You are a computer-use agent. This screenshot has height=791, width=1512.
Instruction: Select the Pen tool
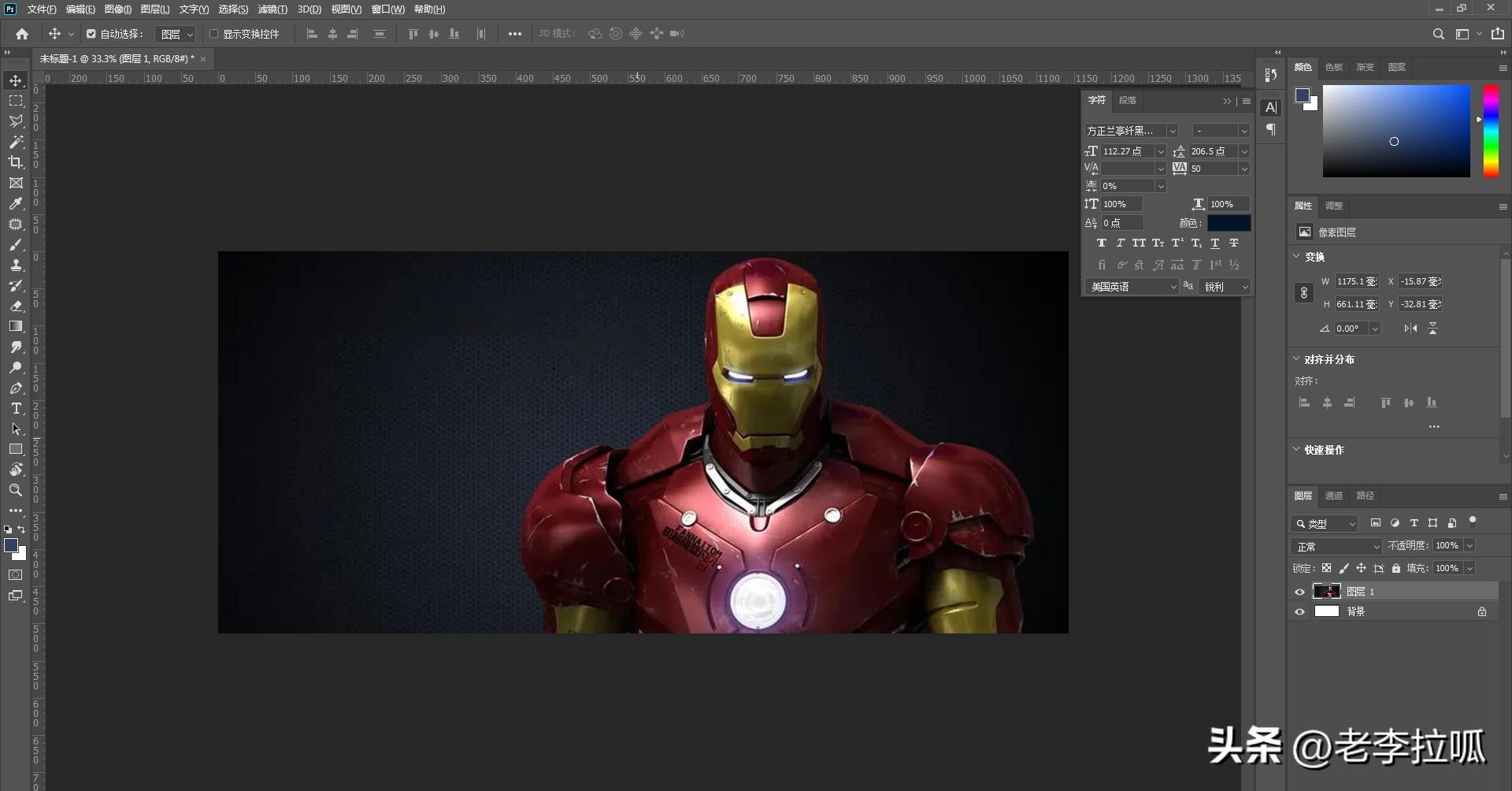[x=16, y=388]
